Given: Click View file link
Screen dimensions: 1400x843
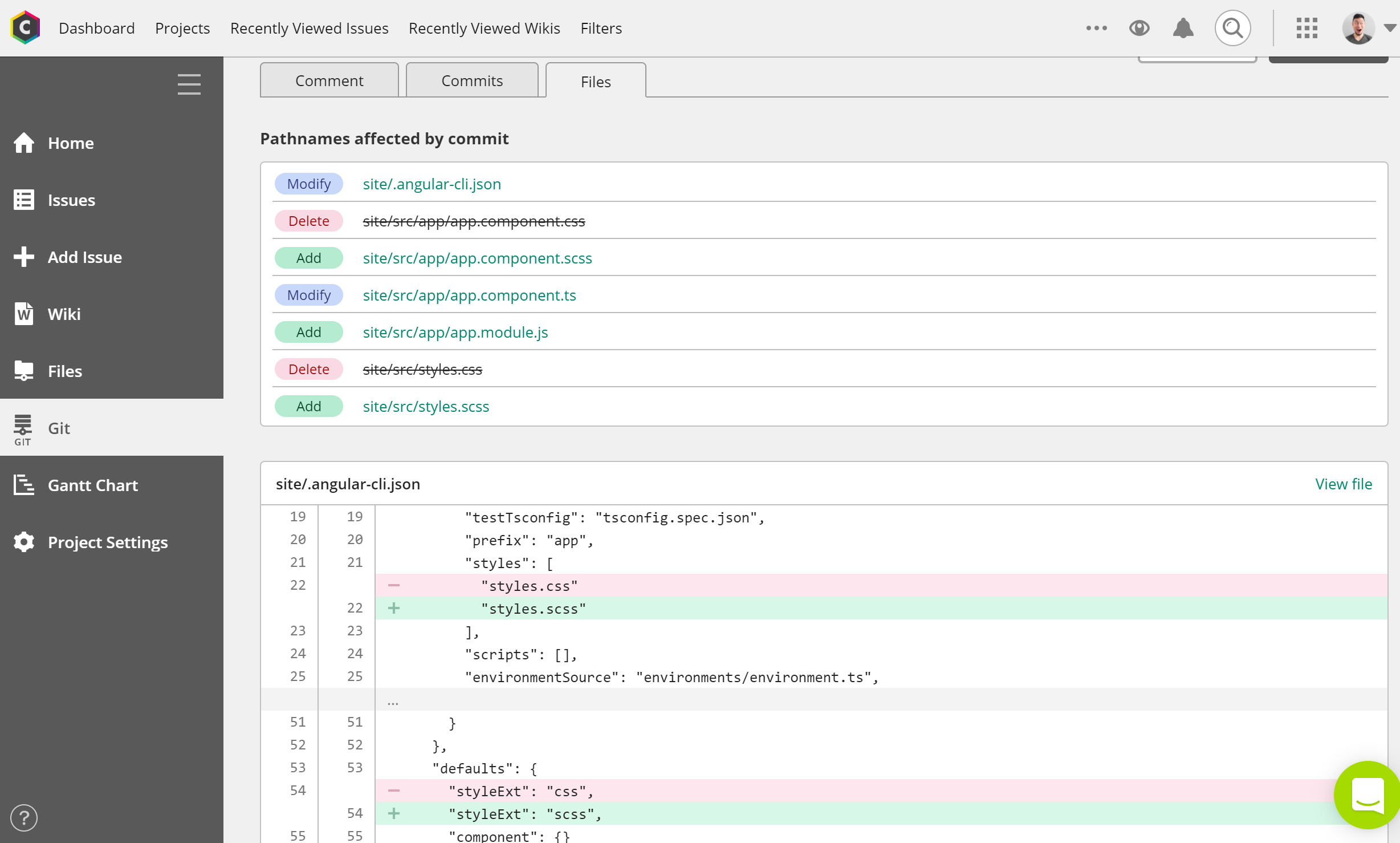Looking at the screenshot, I should point(1343,484).
